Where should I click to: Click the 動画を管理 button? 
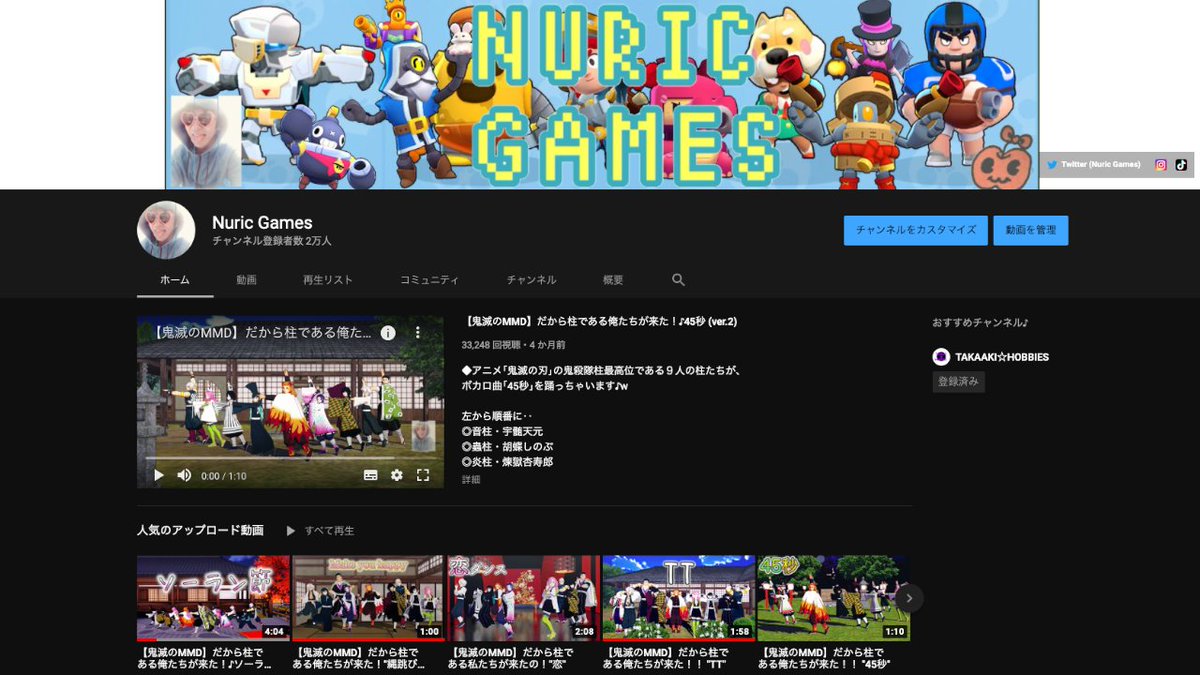pos(1031,230)
